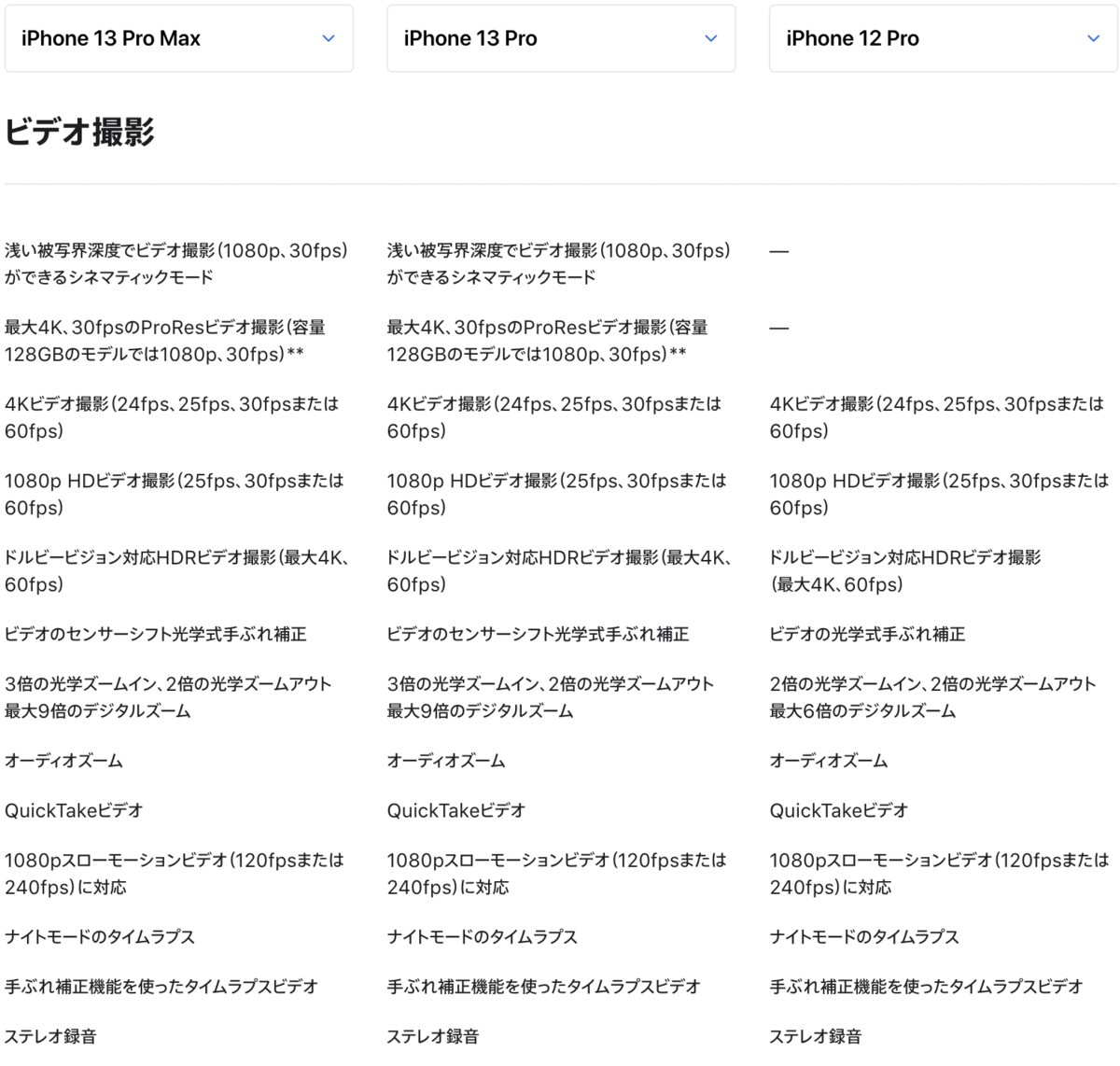1120x1066 pixels.
Task: Click 1080p HDビデオ撮影 text under iPhone 12 Pro
Action: [x=940, y=494]
